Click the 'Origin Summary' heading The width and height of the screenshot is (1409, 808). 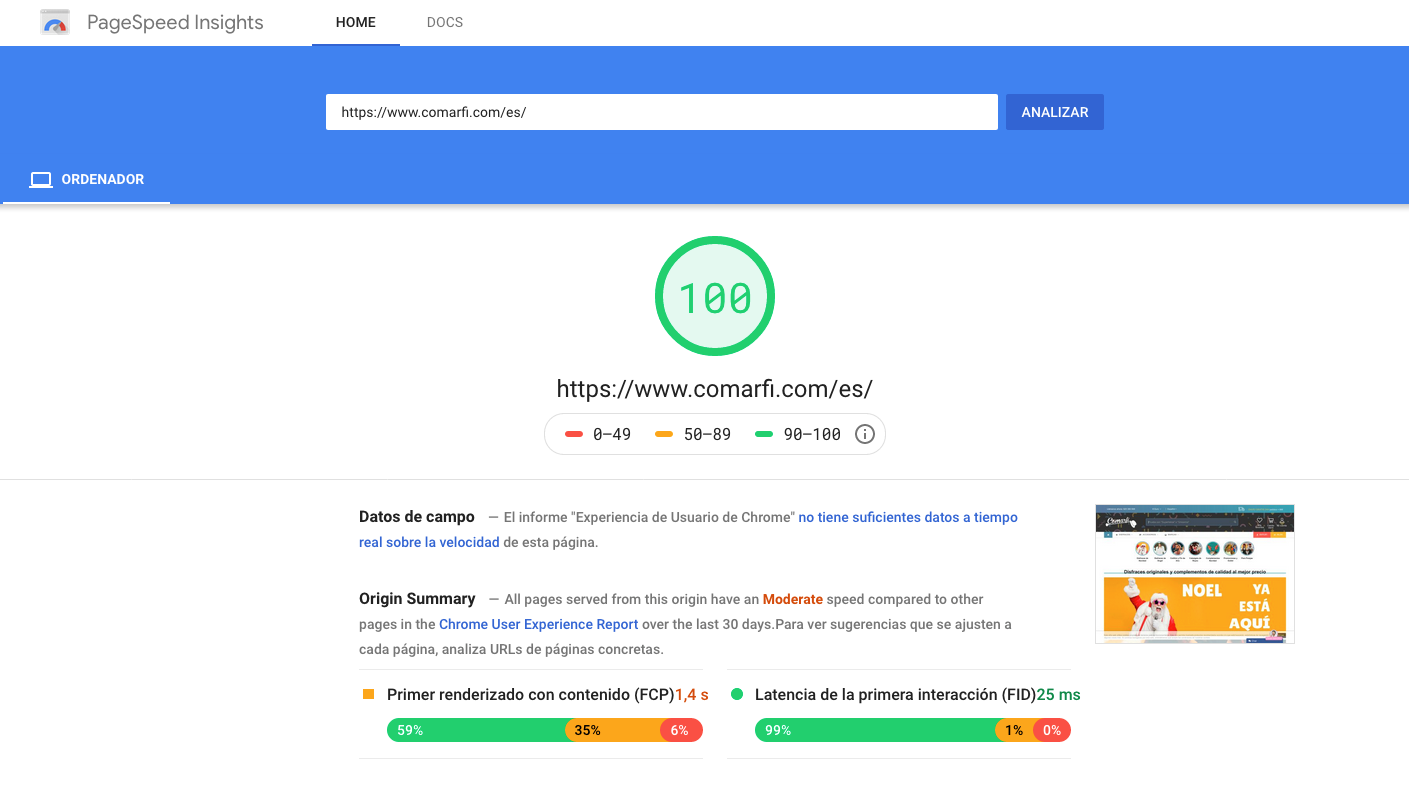coord(417,599)
